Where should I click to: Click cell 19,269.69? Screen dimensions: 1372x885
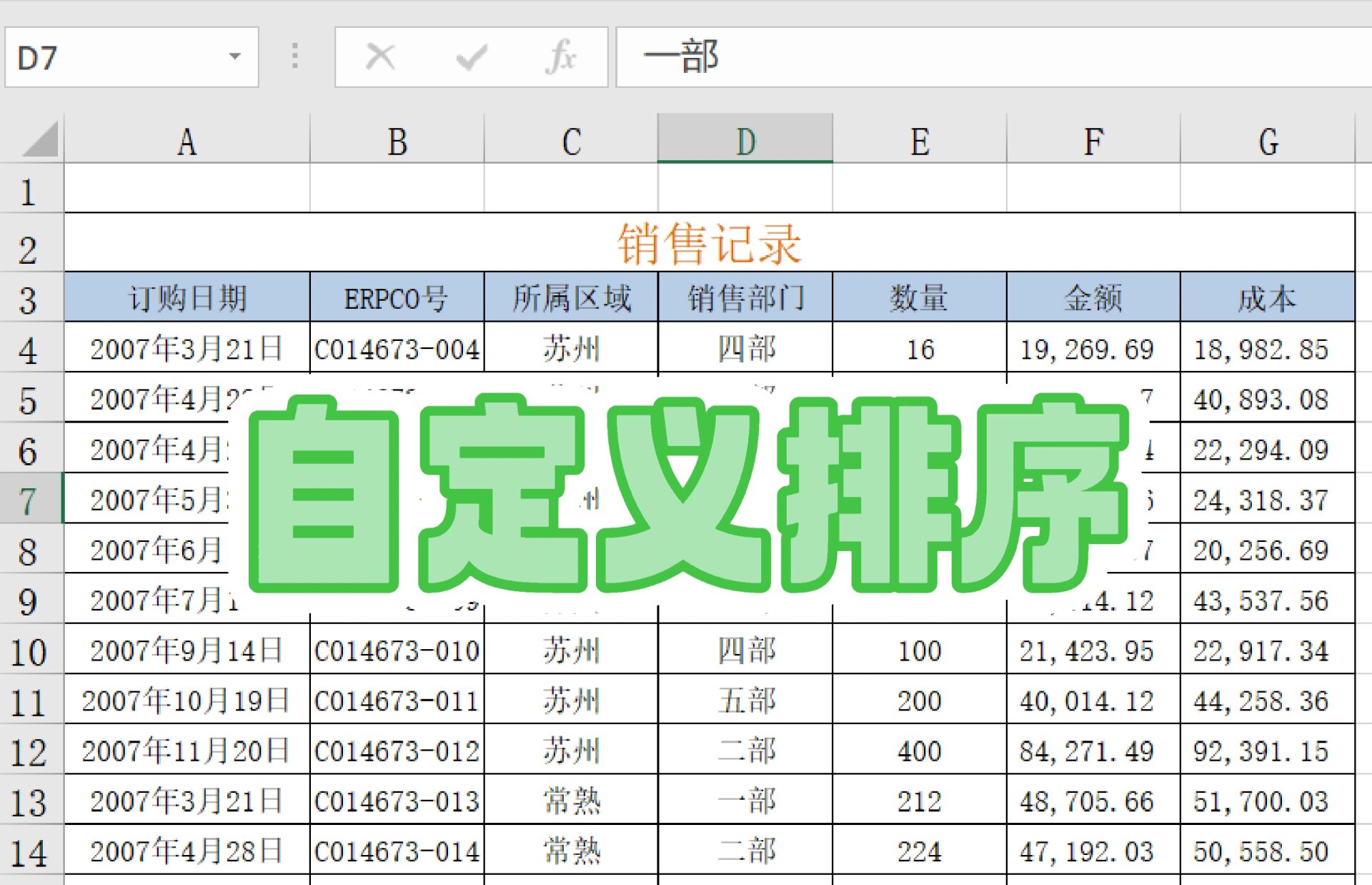click(x=1093, y=348)
